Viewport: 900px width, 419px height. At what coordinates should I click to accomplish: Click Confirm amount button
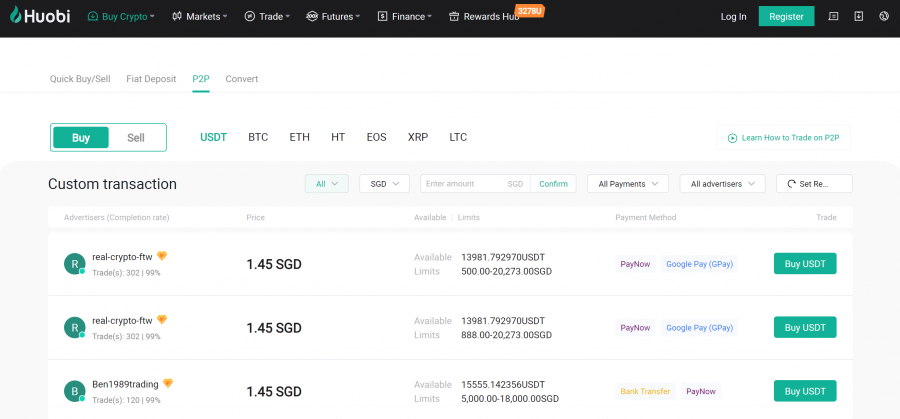553,184
